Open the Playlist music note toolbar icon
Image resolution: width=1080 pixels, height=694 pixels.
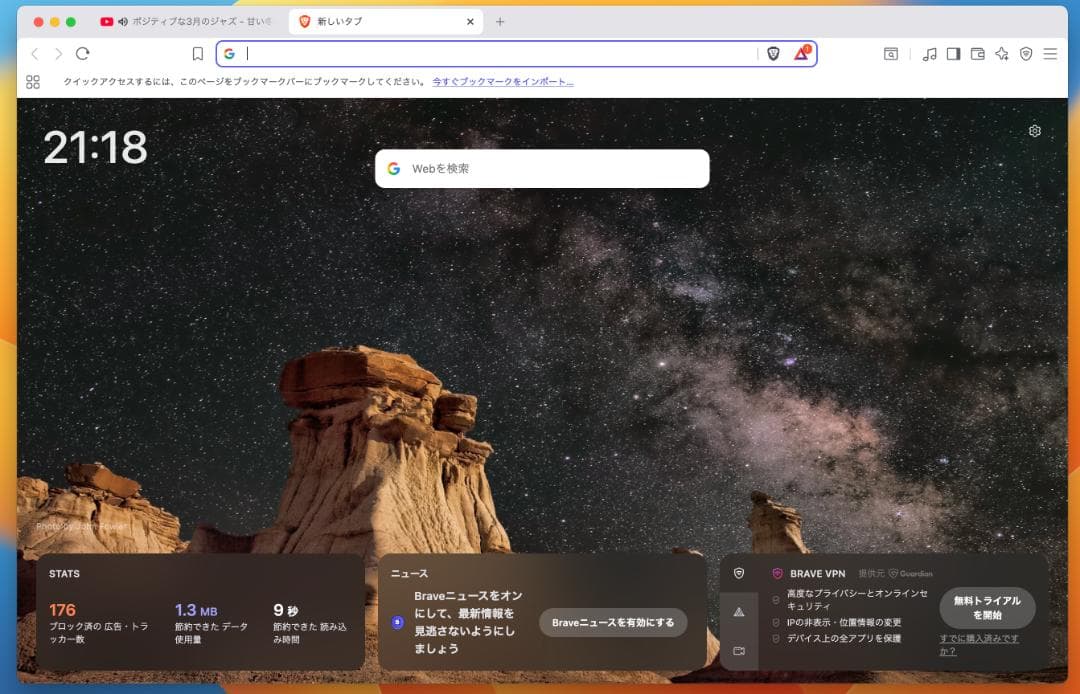pos(929,53)
